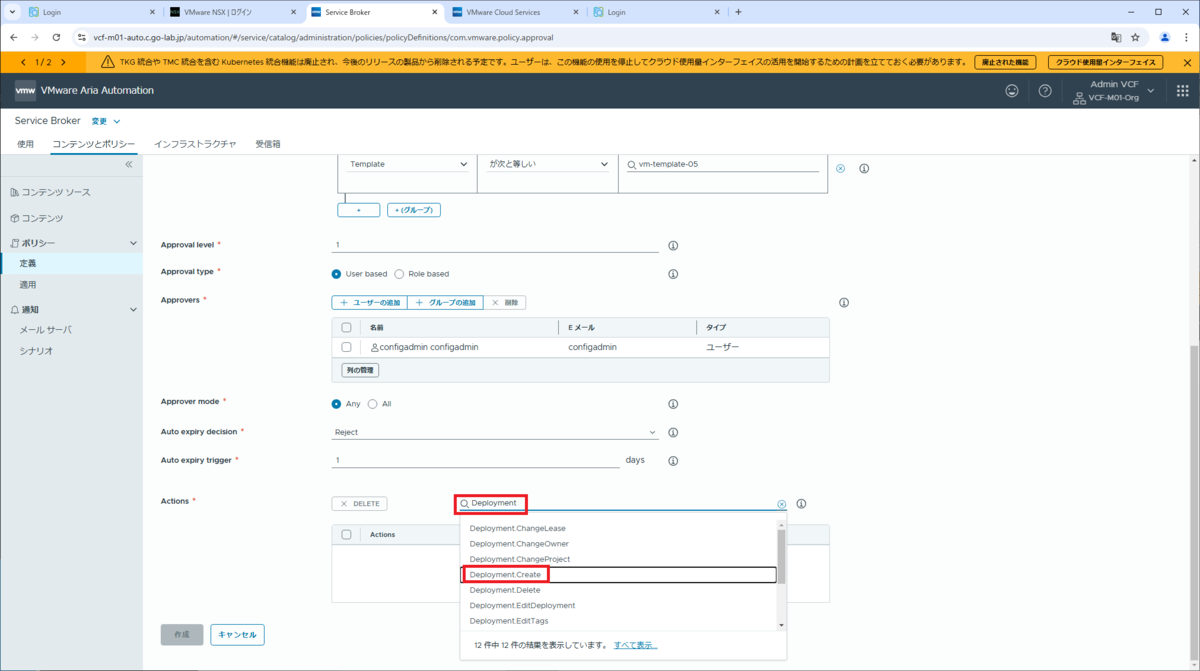Show info icon for Actions

[x=801, y=504]
